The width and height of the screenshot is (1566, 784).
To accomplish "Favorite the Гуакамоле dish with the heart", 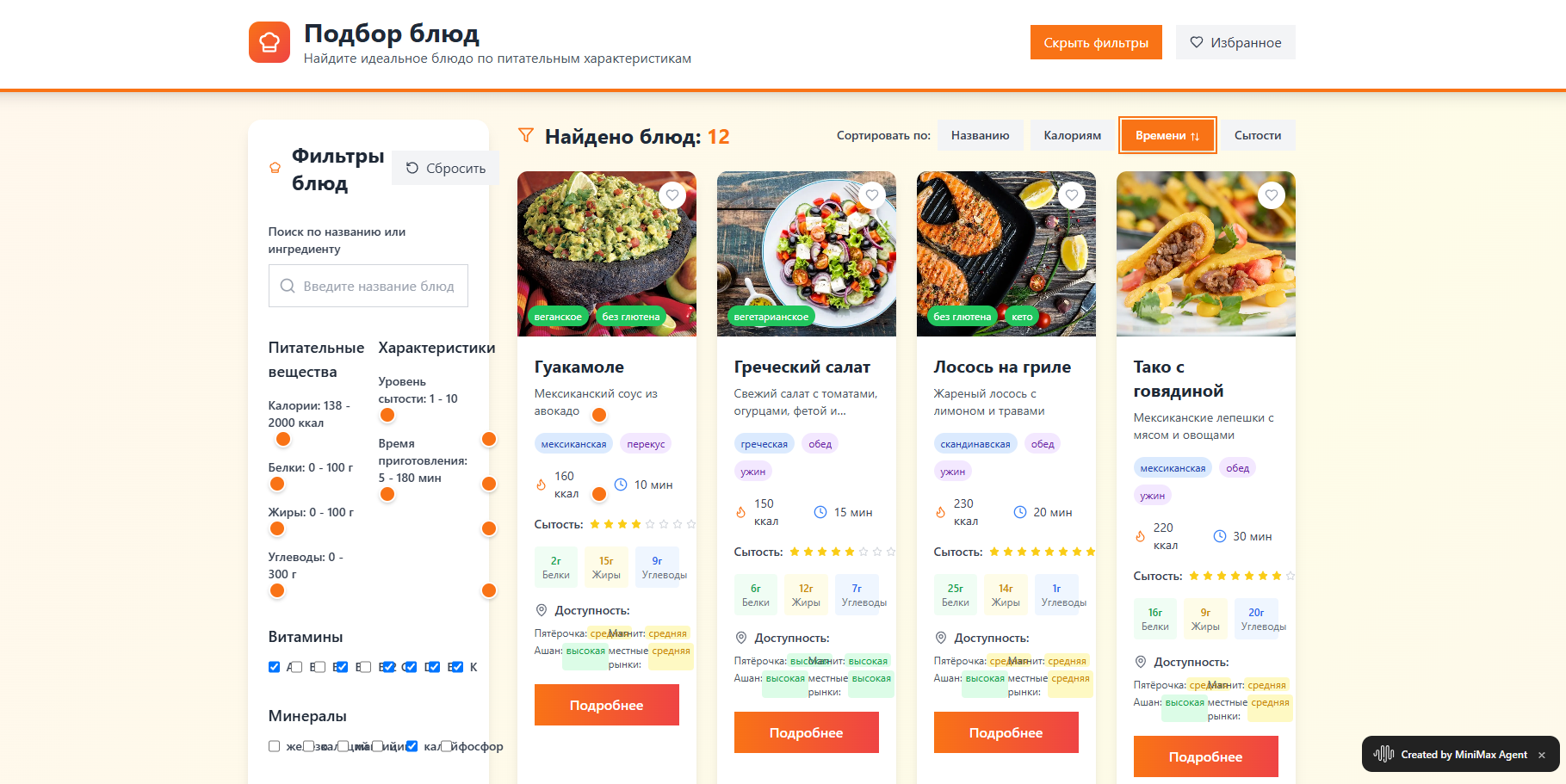I will click(672, 195).
